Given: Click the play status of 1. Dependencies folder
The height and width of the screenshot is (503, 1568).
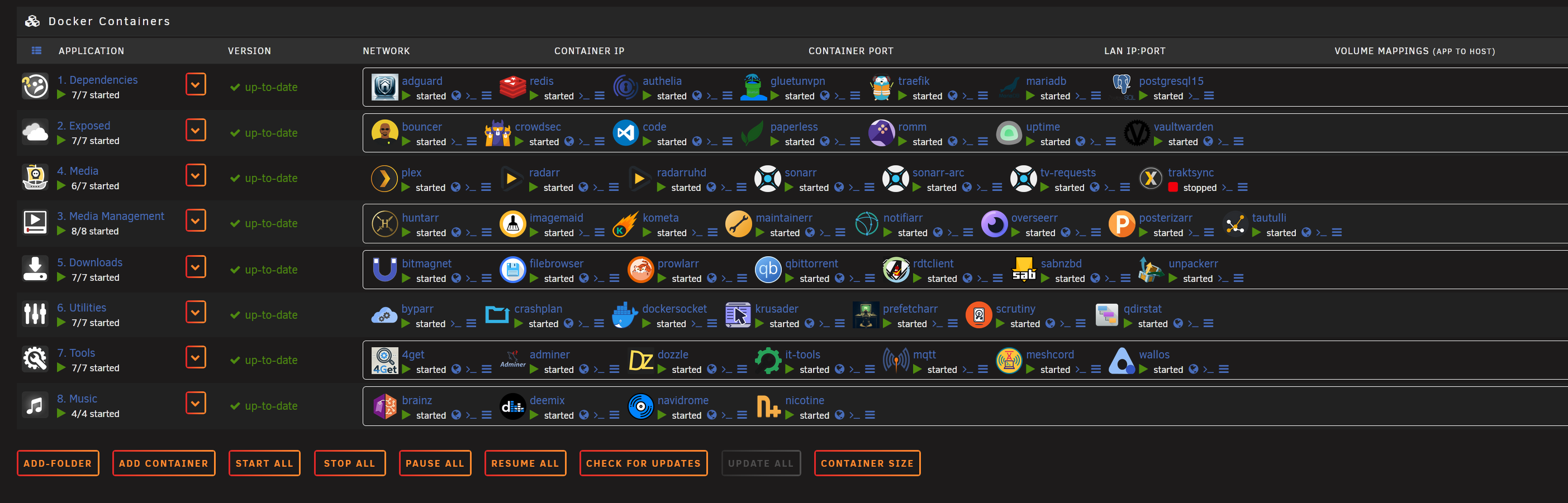Looking at the screenshot, I should pyautogui.click(x=61, y=95).
